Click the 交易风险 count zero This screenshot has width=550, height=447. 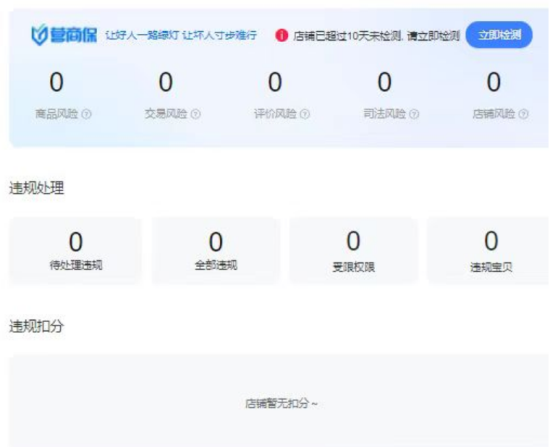click(x=166, y=82)
